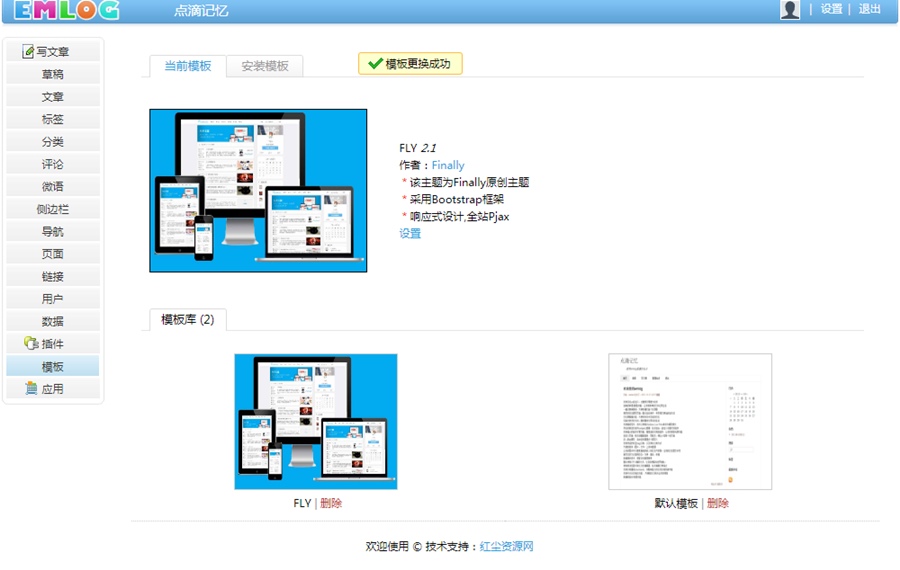900x570 pixels.
Task: Delete the 默认模板 template
Action: pos(717,503)
